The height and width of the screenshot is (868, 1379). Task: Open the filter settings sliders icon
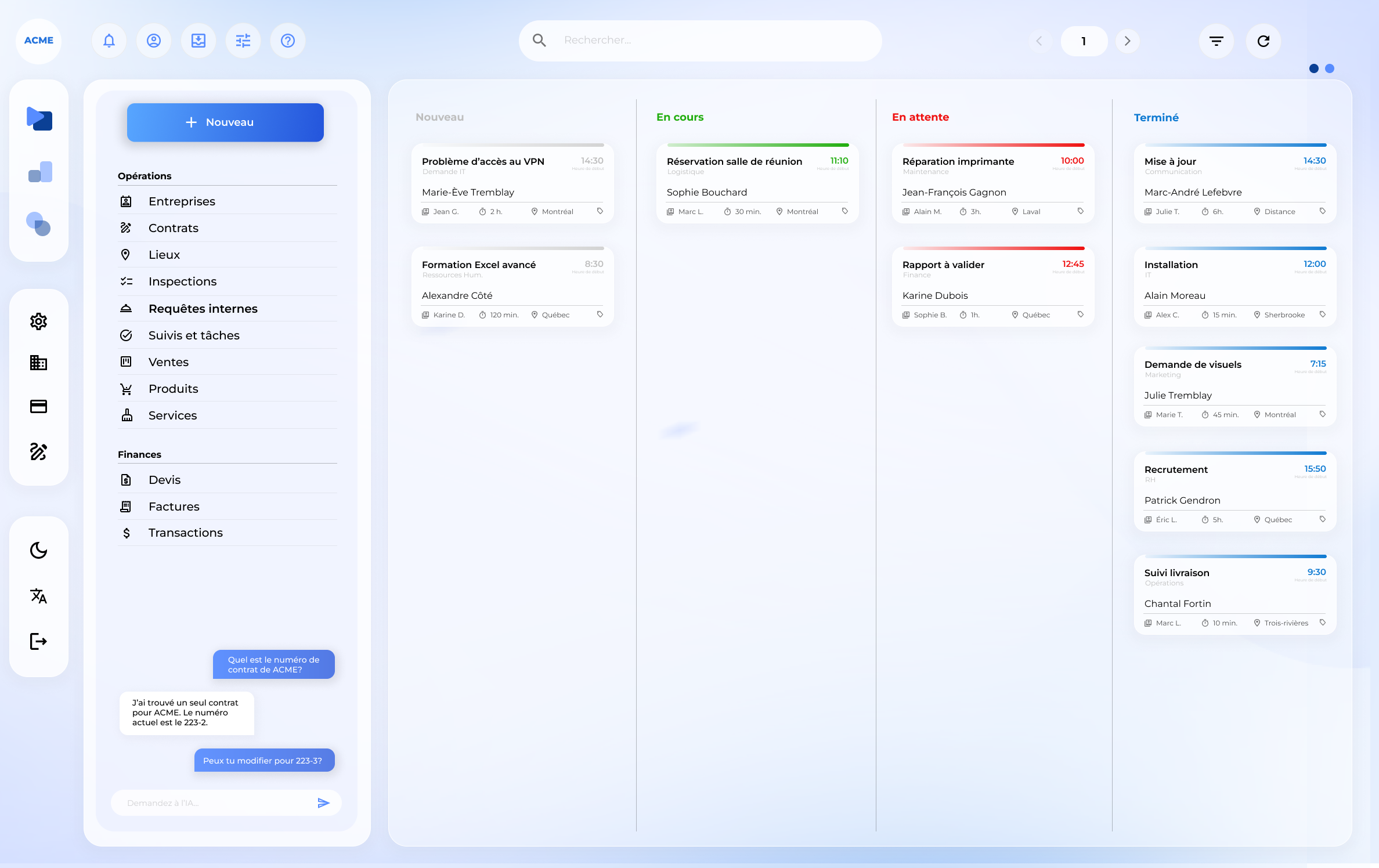coord(243,41)
